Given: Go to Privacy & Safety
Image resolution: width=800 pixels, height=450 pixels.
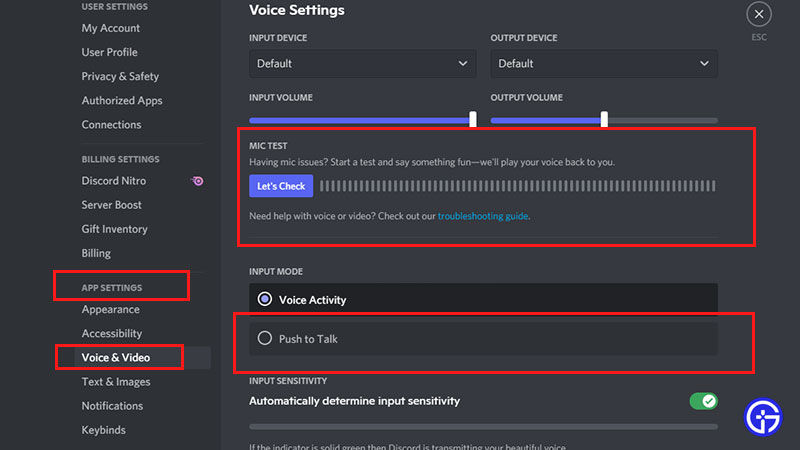Looking at the screenshot, I should pos(120,76).
